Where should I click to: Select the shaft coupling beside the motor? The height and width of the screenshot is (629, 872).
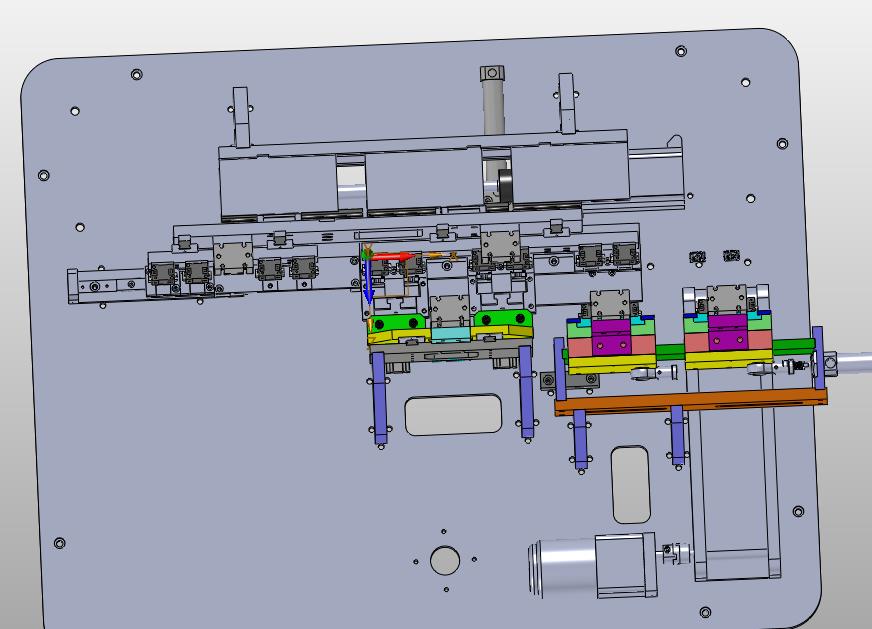tap(678, 554)
